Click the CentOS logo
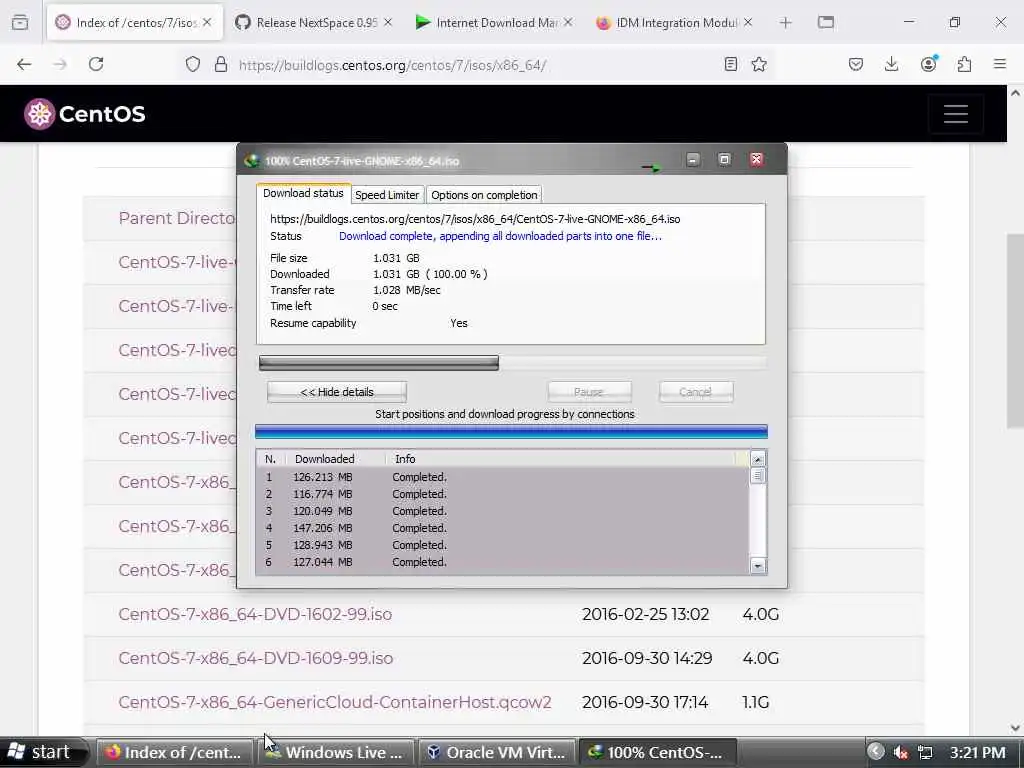This screenshot has width=1024, height=768. 85,114
